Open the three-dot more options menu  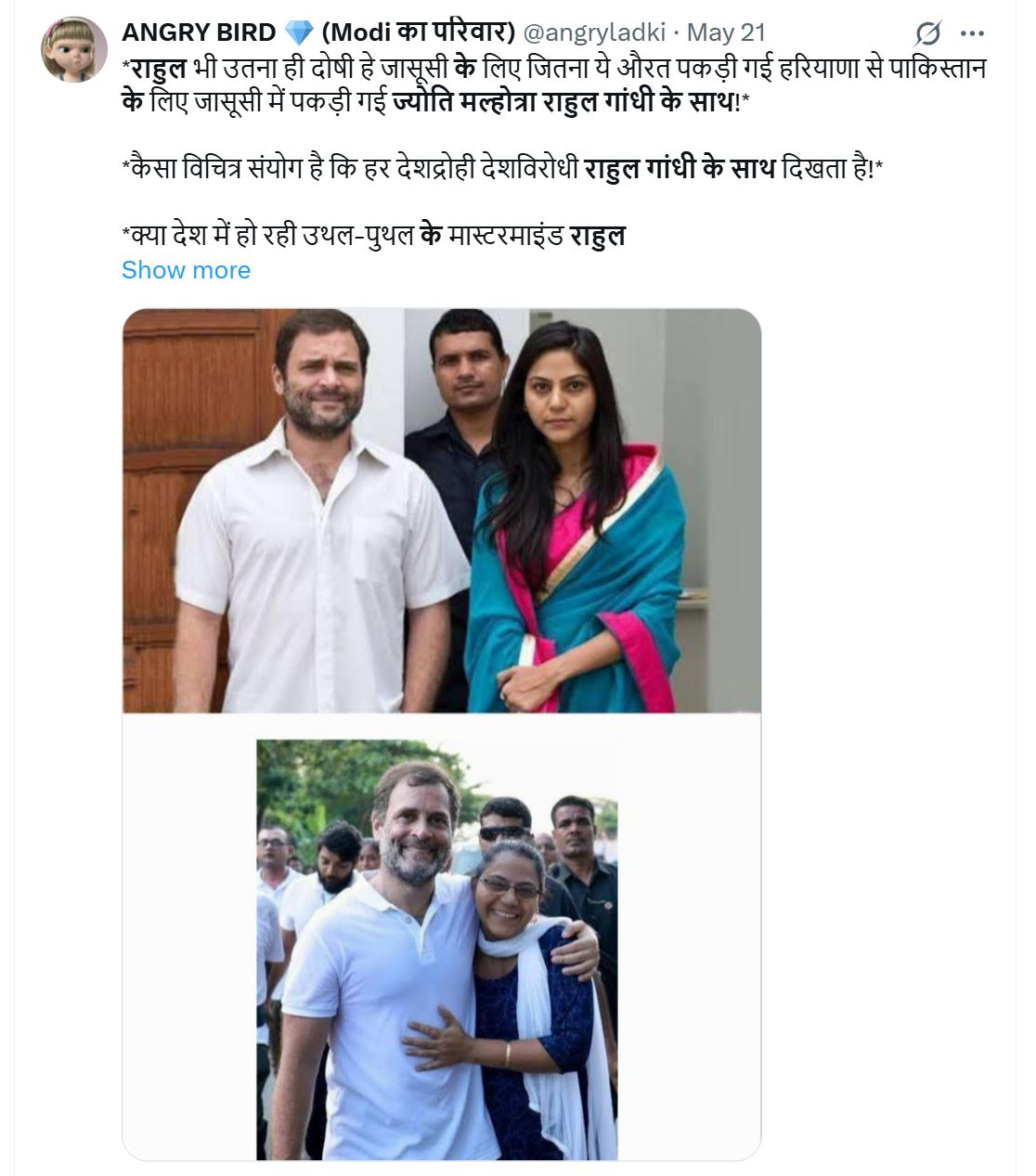coord(972,34)
